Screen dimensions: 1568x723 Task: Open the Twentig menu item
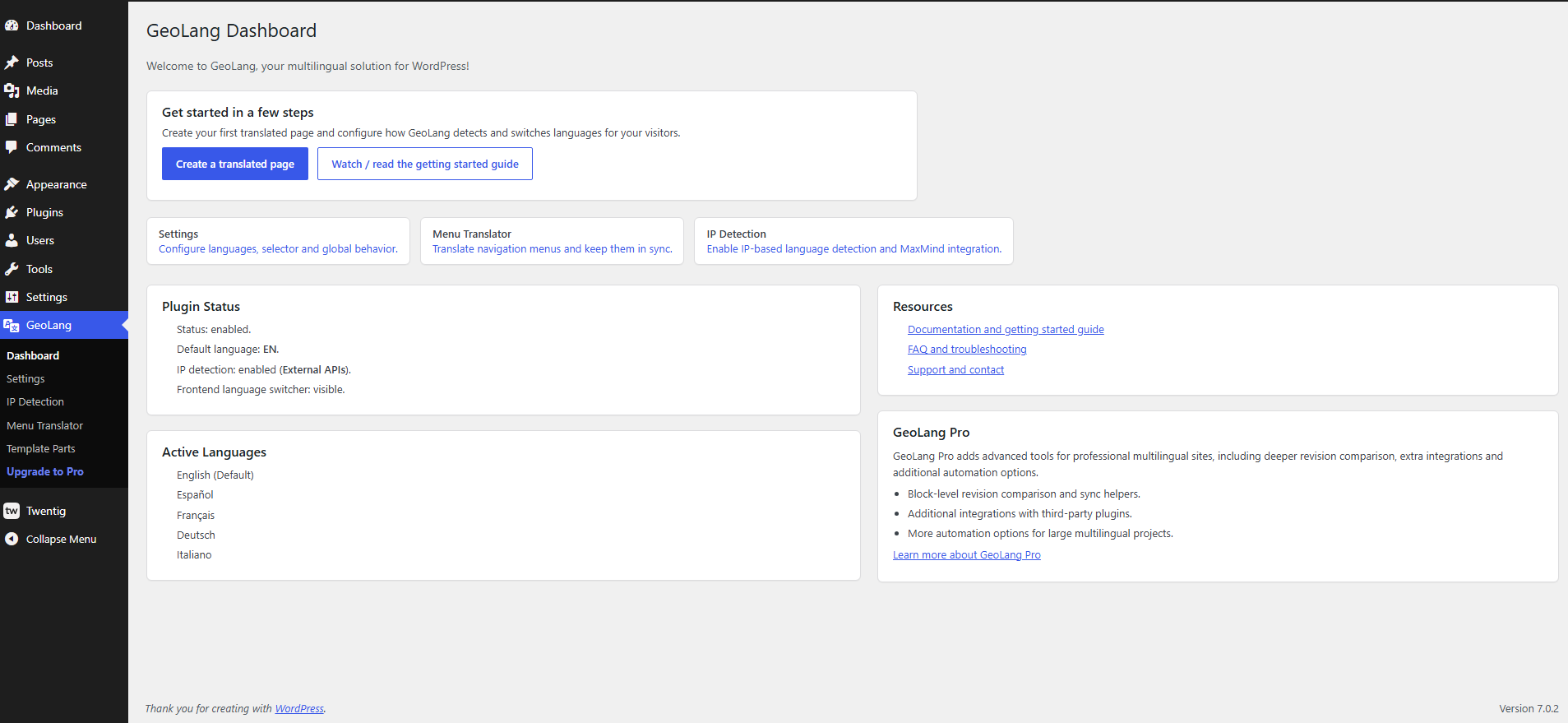(64, 511)
